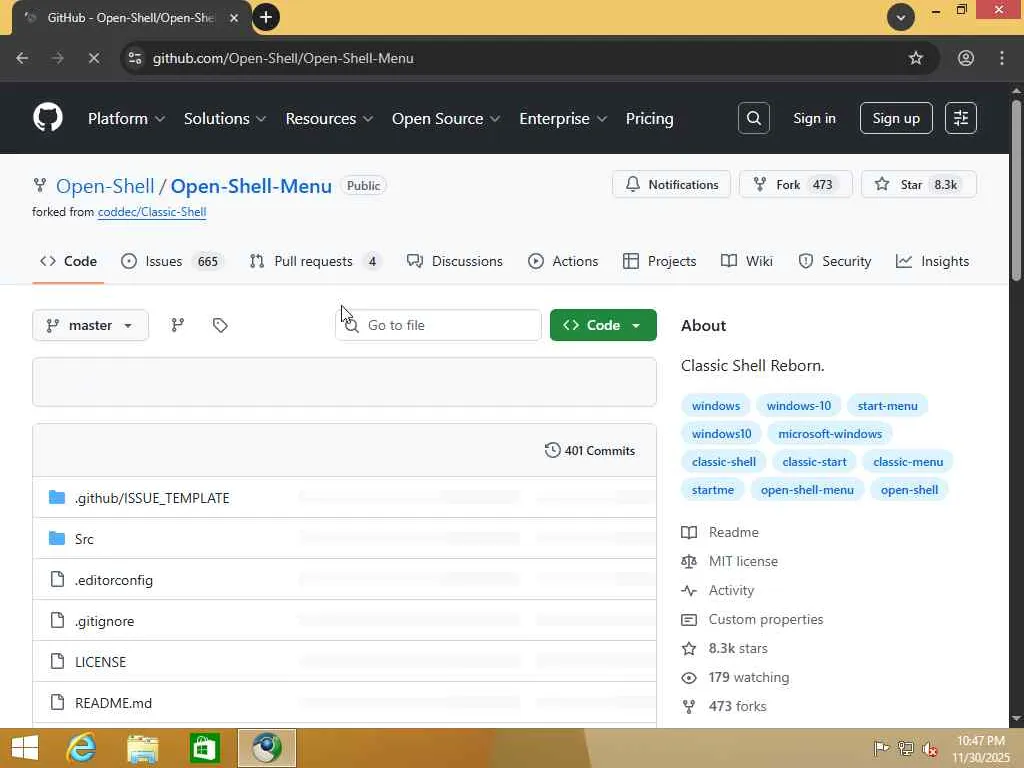Click the Sign up button
This screenshot has height=768, width=1024.
pyautogui.click(x=896, y=118)
